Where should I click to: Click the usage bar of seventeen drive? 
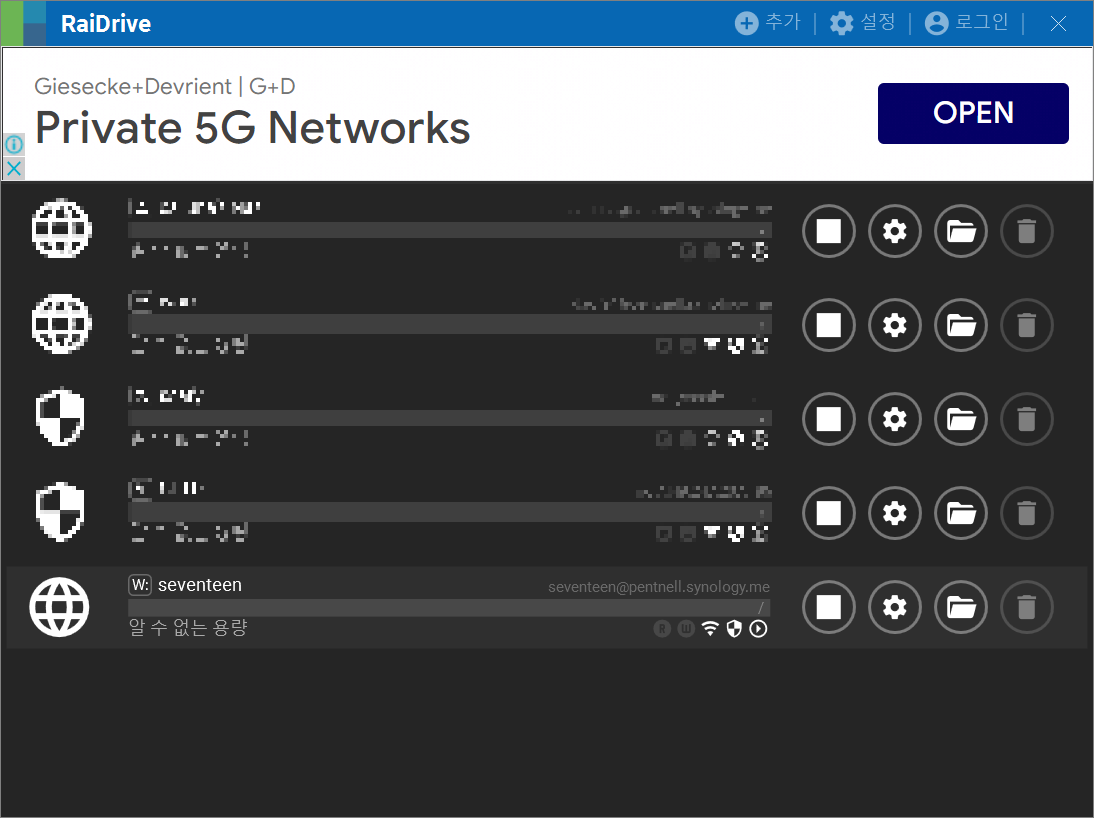tap(450, 607)
